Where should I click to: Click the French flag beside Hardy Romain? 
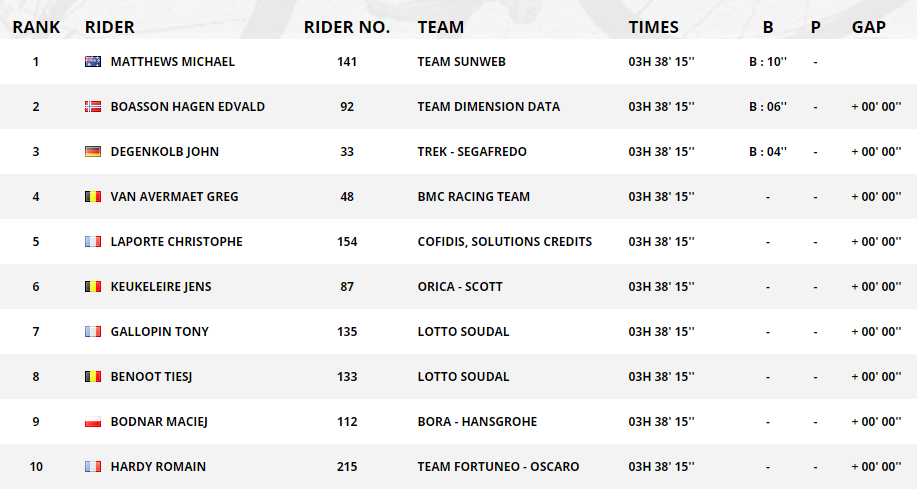tap(93, 467)
